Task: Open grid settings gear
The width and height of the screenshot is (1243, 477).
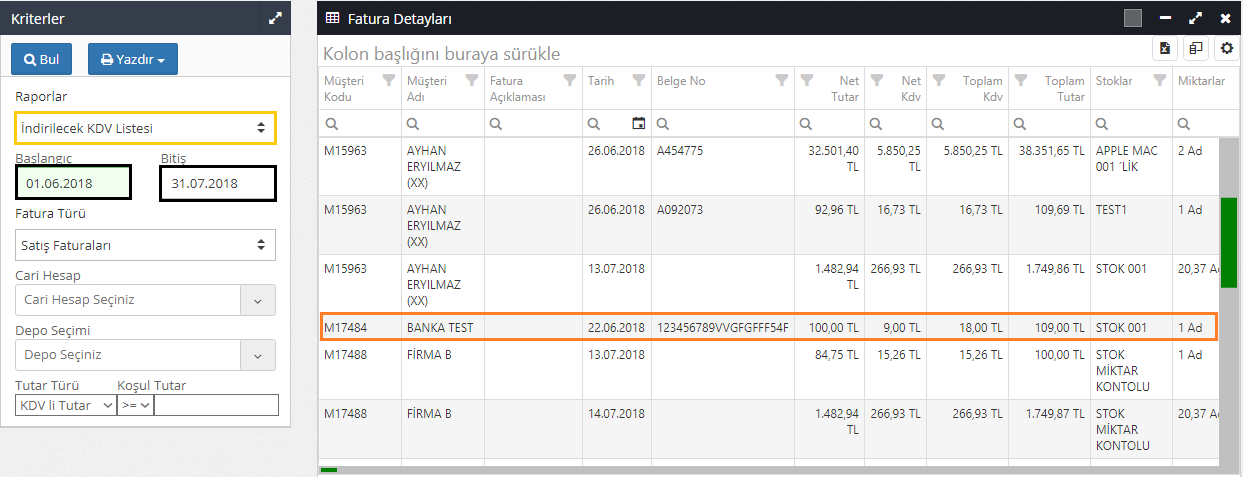Action: [1225, 48]
